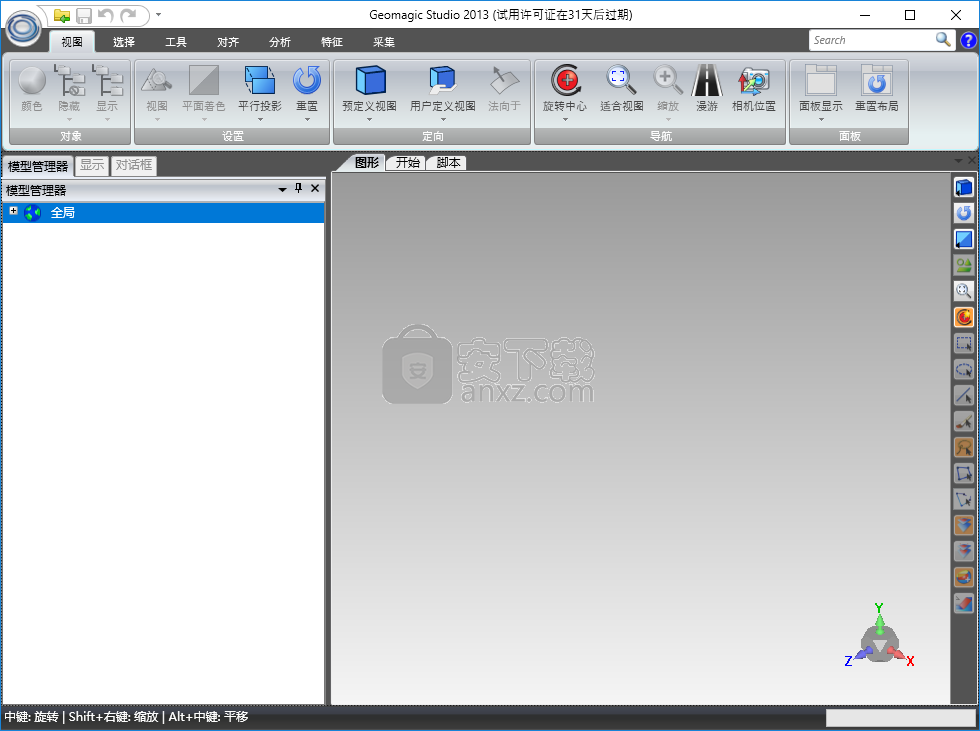Toggle the lasso selection tool
This screenshot has width=980, height=731.
pos(964,447)
